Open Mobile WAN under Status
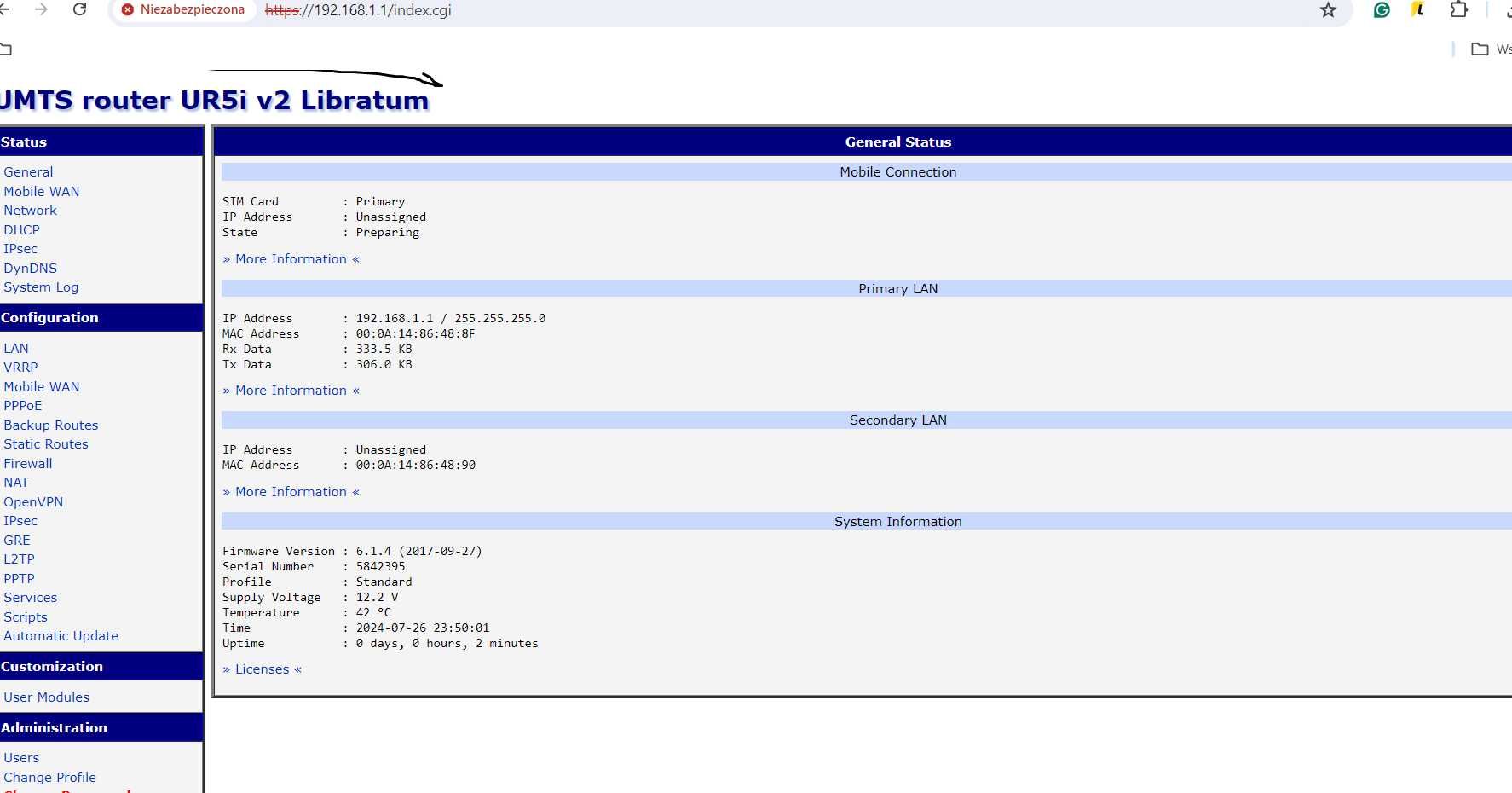The width and height of the screenshot is (1512, 793). click(42, 192)
